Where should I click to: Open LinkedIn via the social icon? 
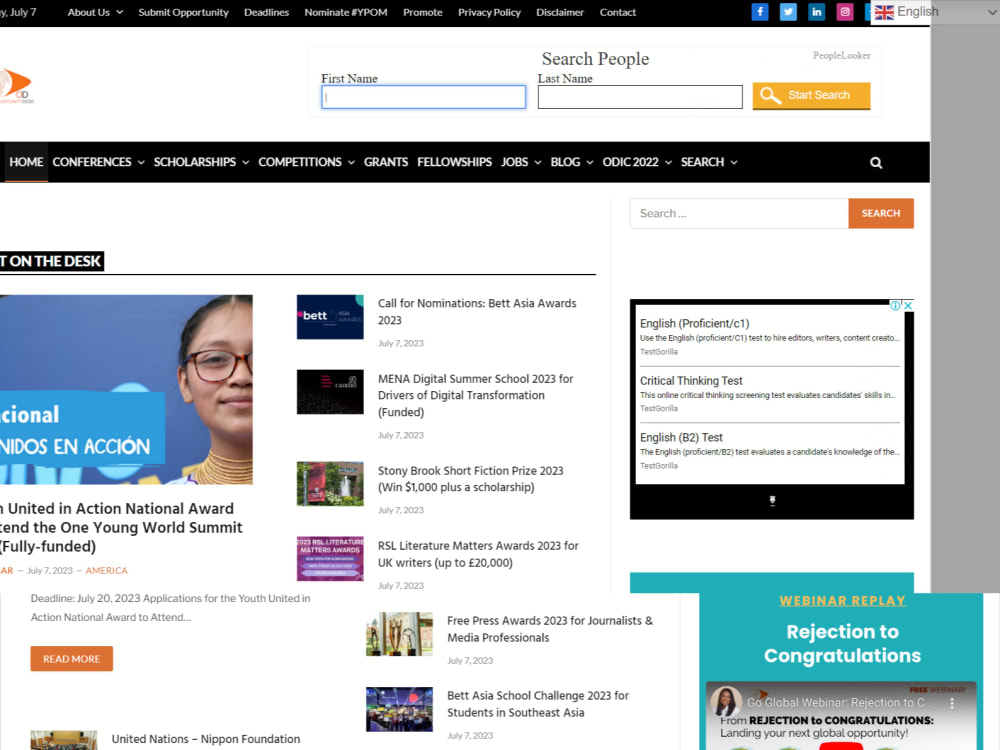(x=816, y=12)
